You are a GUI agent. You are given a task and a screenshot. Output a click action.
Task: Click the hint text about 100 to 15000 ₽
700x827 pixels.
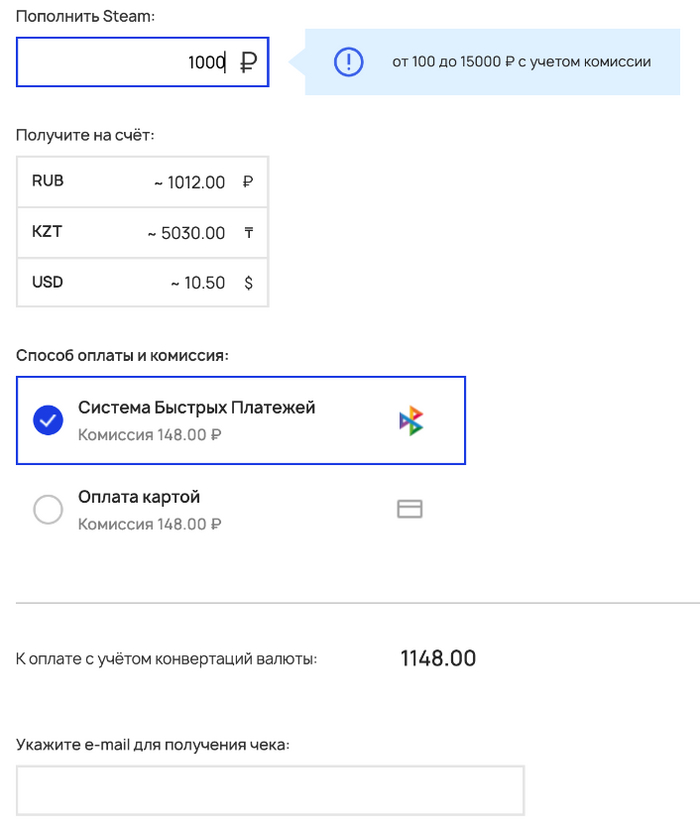(521, 62)
